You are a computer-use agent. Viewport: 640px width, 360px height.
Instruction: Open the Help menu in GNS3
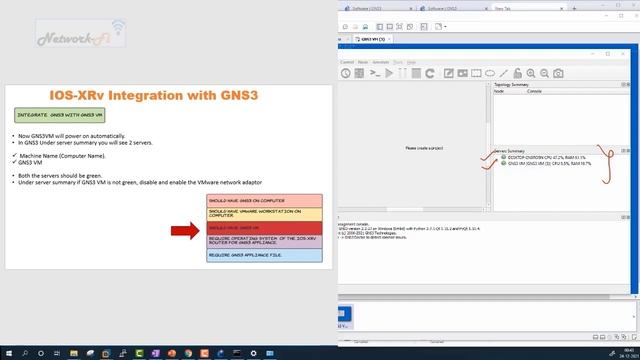pyautogui.click(x=411, y=62)
